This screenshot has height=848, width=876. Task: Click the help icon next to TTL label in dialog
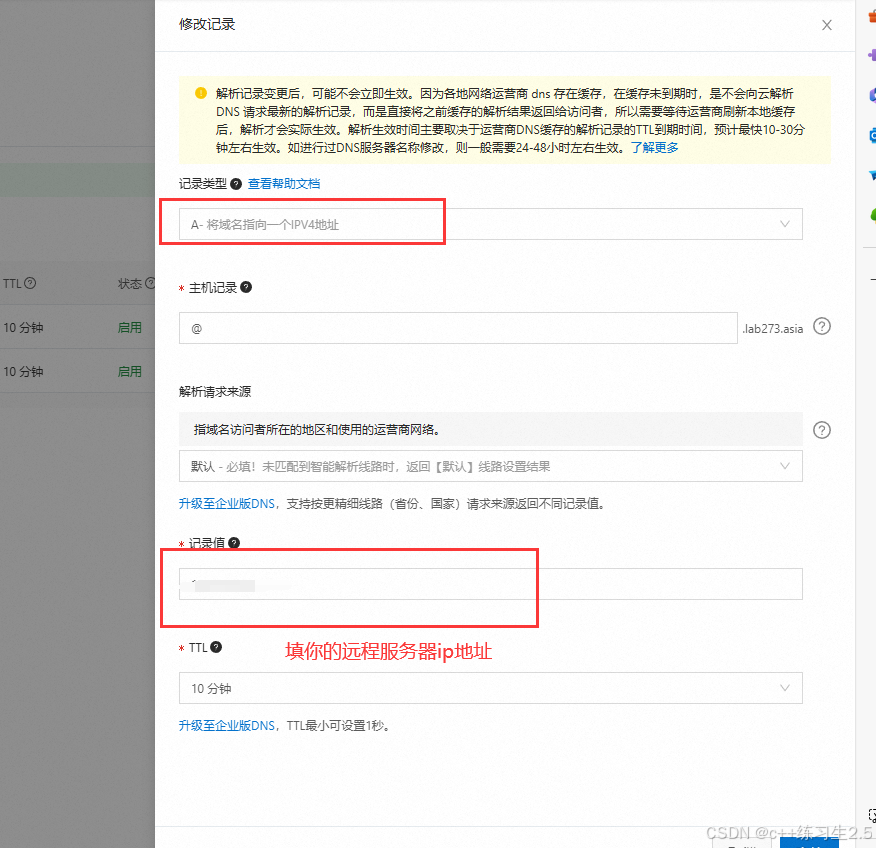216,647
